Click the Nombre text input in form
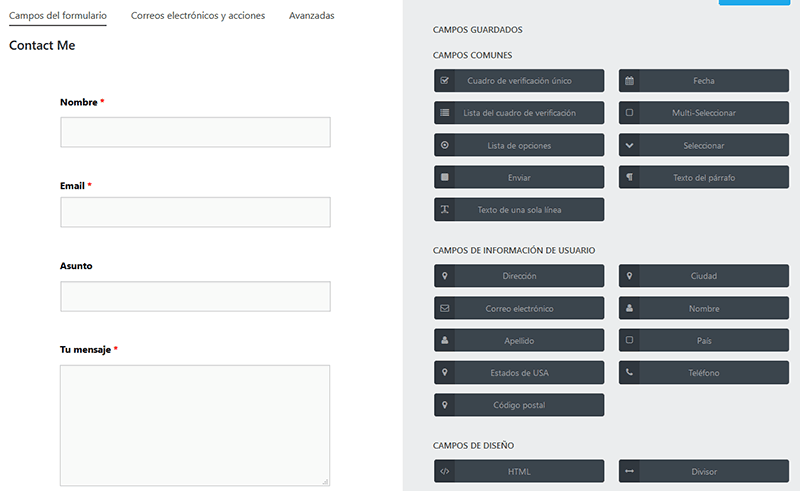The image size is (800, 491). click(x=195, y=132)
